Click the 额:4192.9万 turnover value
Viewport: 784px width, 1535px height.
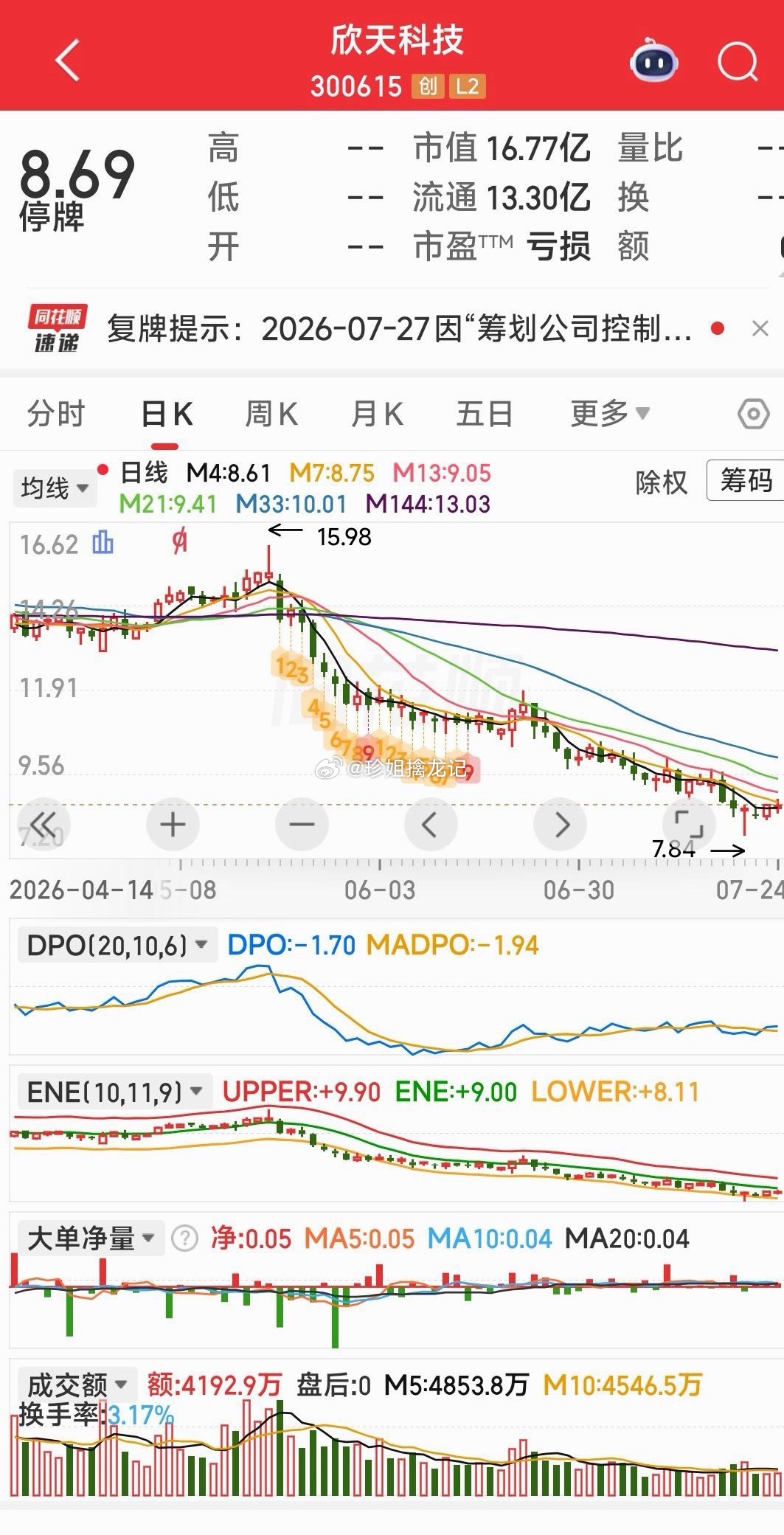(x=215, y=1385)
